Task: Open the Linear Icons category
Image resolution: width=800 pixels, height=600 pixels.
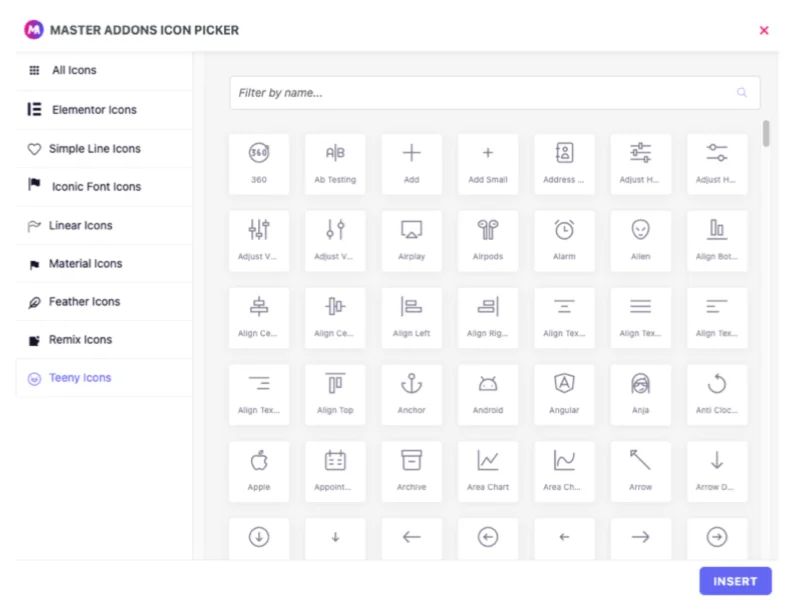Action: [x=104, y=226]
